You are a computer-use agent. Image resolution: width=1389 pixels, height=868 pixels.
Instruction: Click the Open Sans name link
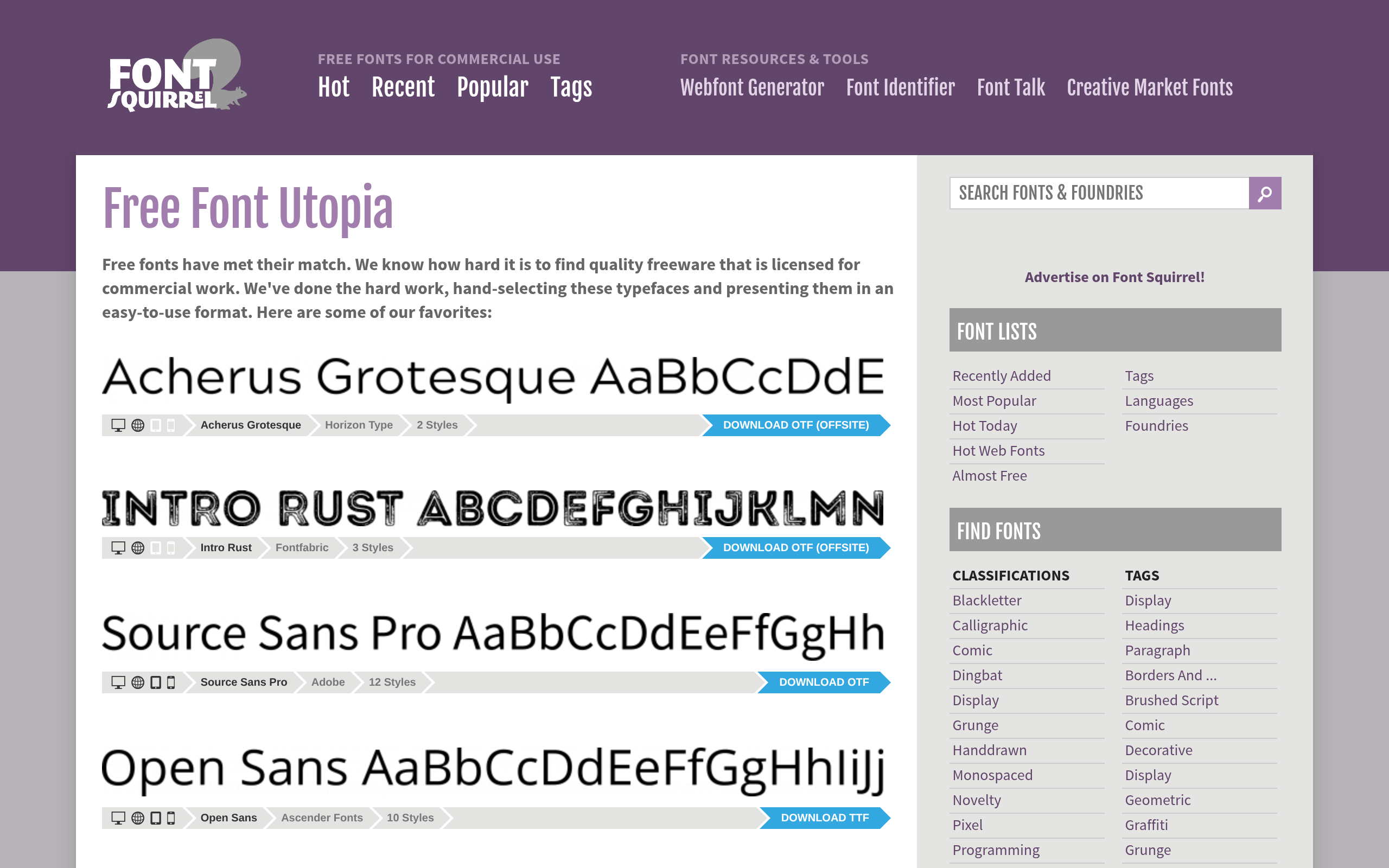tap(229, 818)
